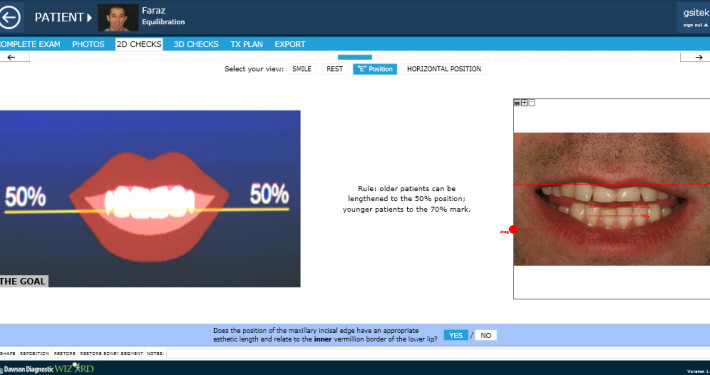This screenshot has width=710, height=375.
Task: Click the RESTORE BONEY SEGMENT option
Action: (111, 353)
